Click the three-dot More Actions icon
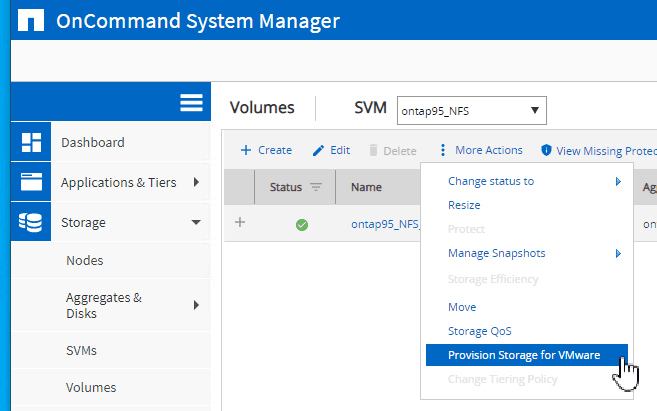 pyautogui.click(x=442, y=150)
